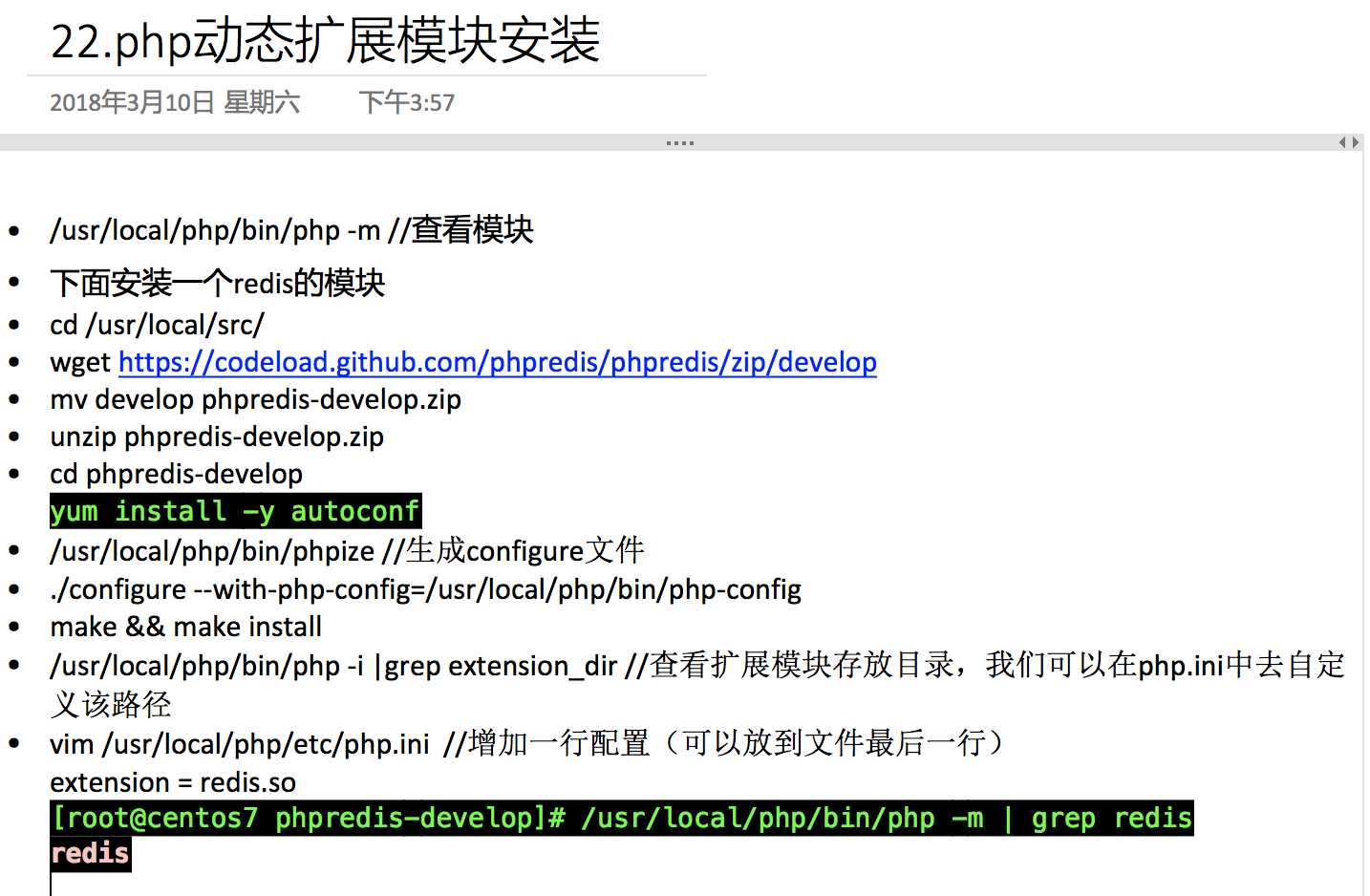Click the note title '22.php动态扩展模块安装'
The image size is (1370, 896).
(x=325, y=41)
